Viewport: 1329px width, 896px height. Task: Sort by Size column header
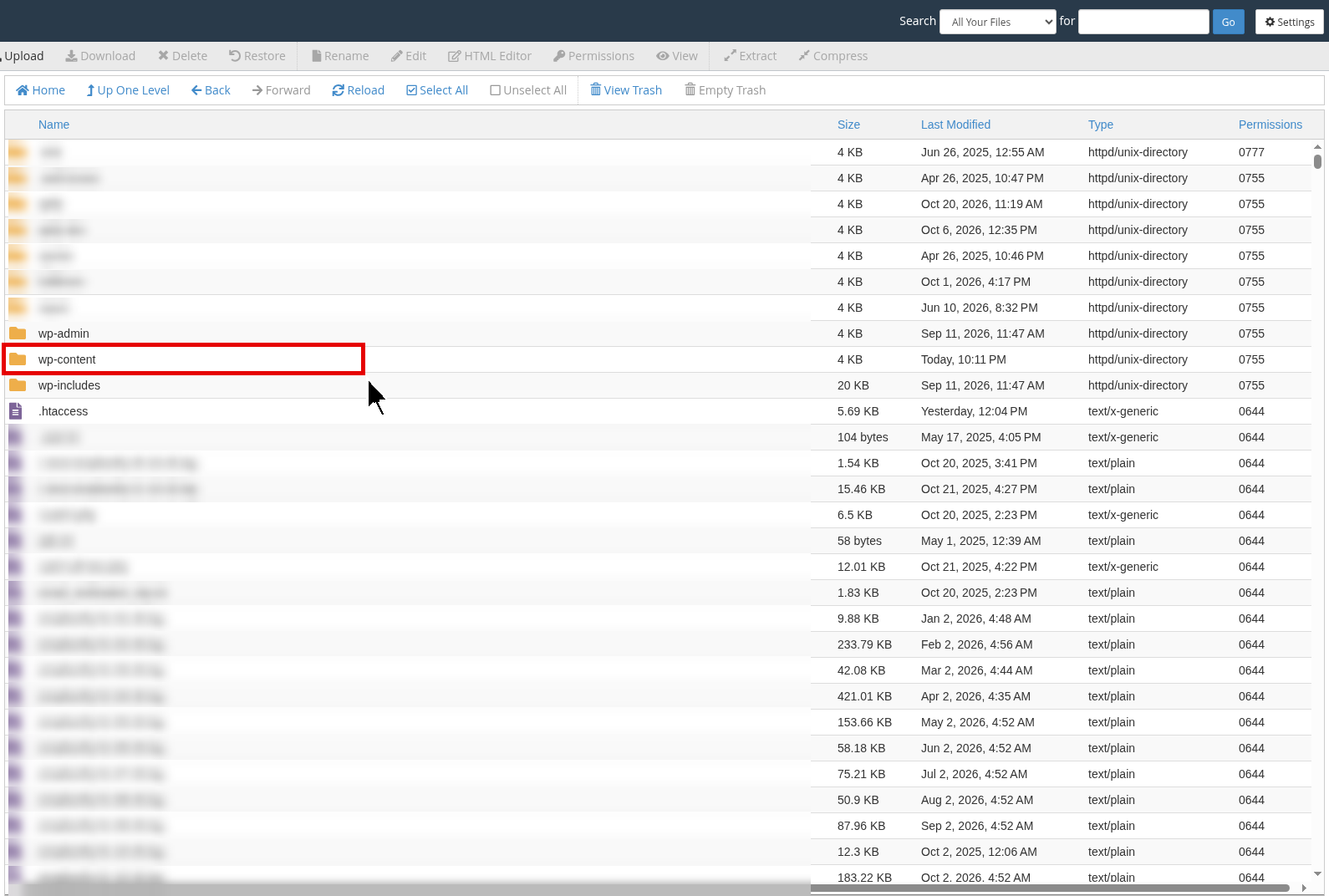848,125
